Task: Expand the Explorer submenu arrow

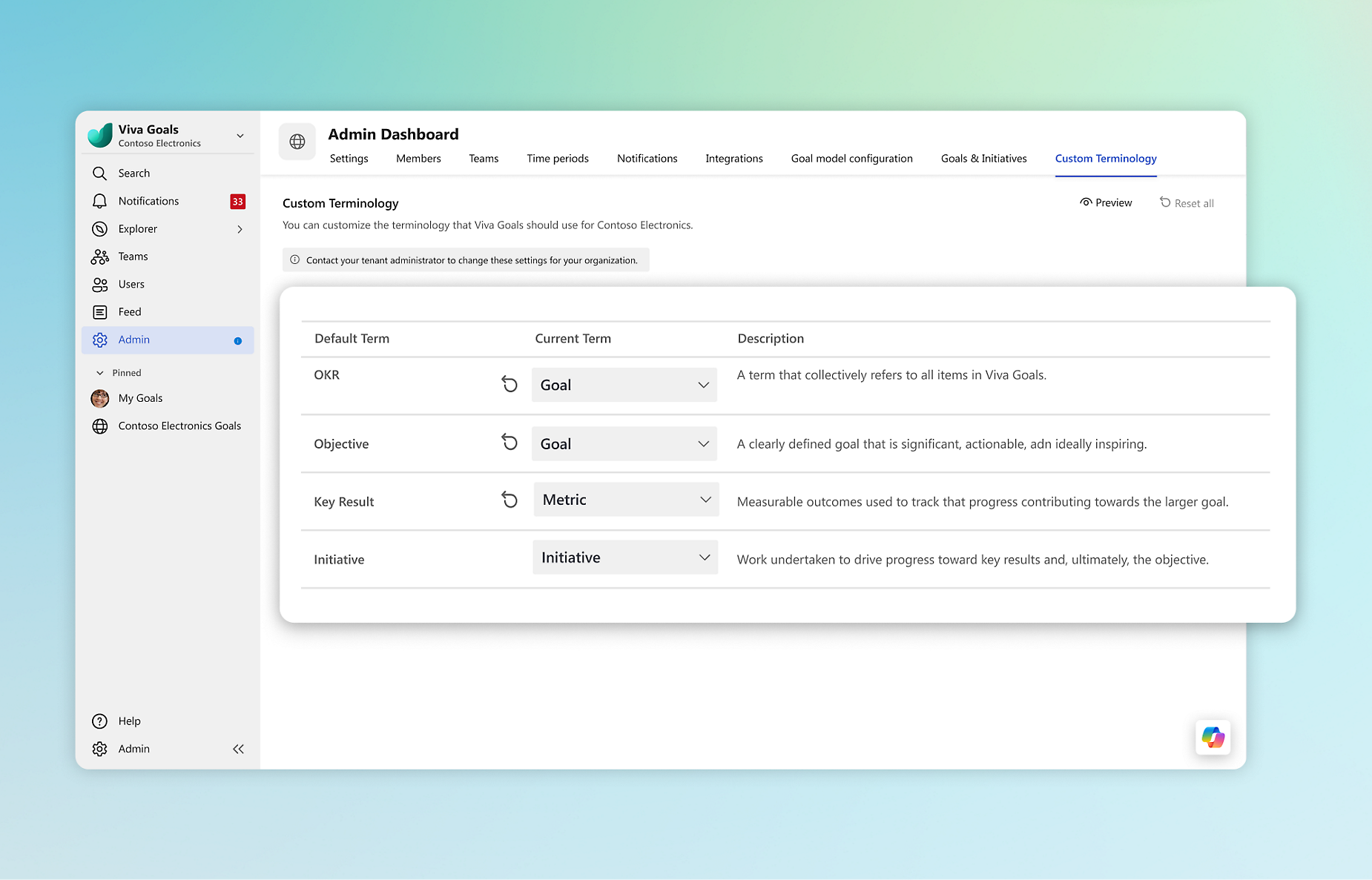Action: [240, 229]
